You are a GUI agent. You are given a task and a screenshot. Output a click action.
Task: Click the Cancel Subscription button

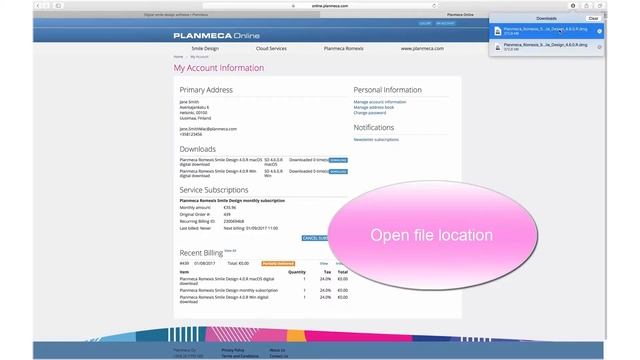click(x=315, y=238)
